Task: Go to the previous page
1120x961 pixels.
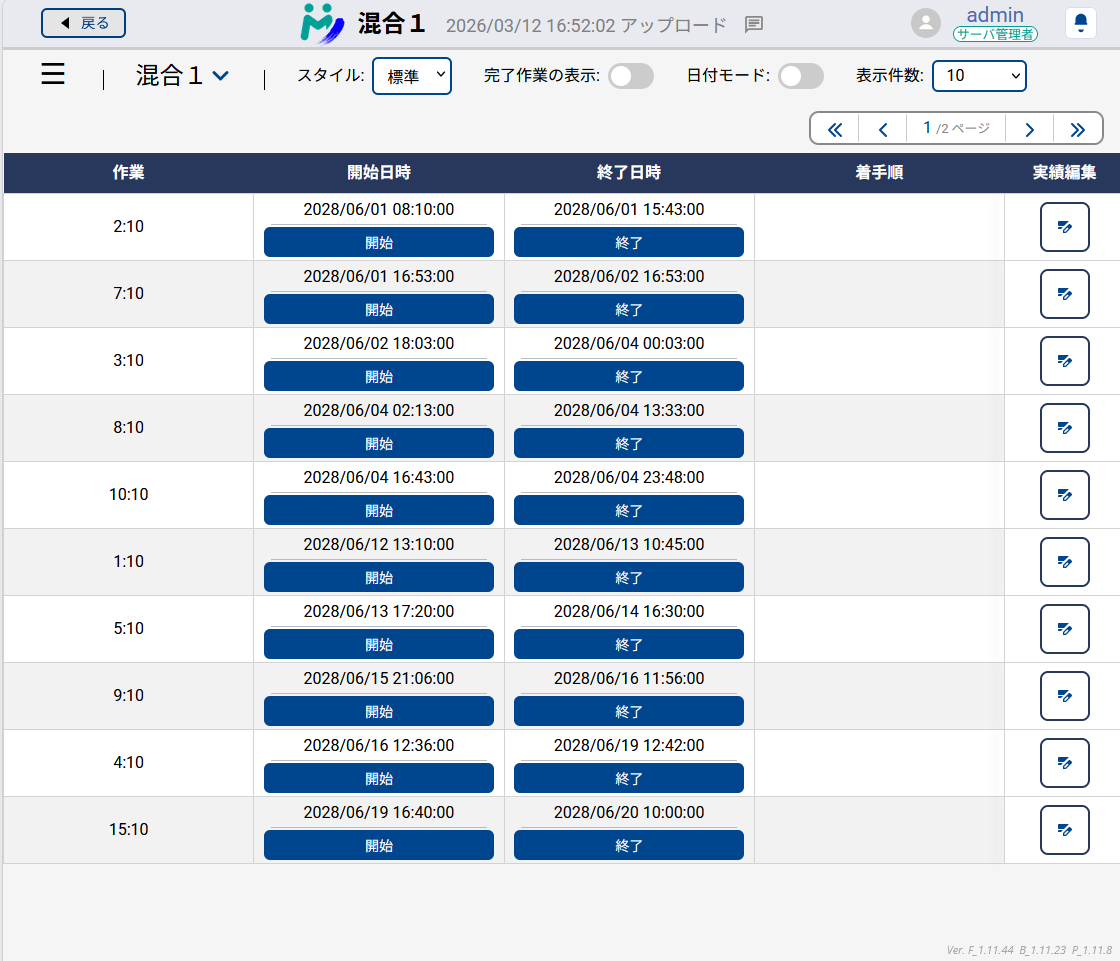Action: point(883,129)
